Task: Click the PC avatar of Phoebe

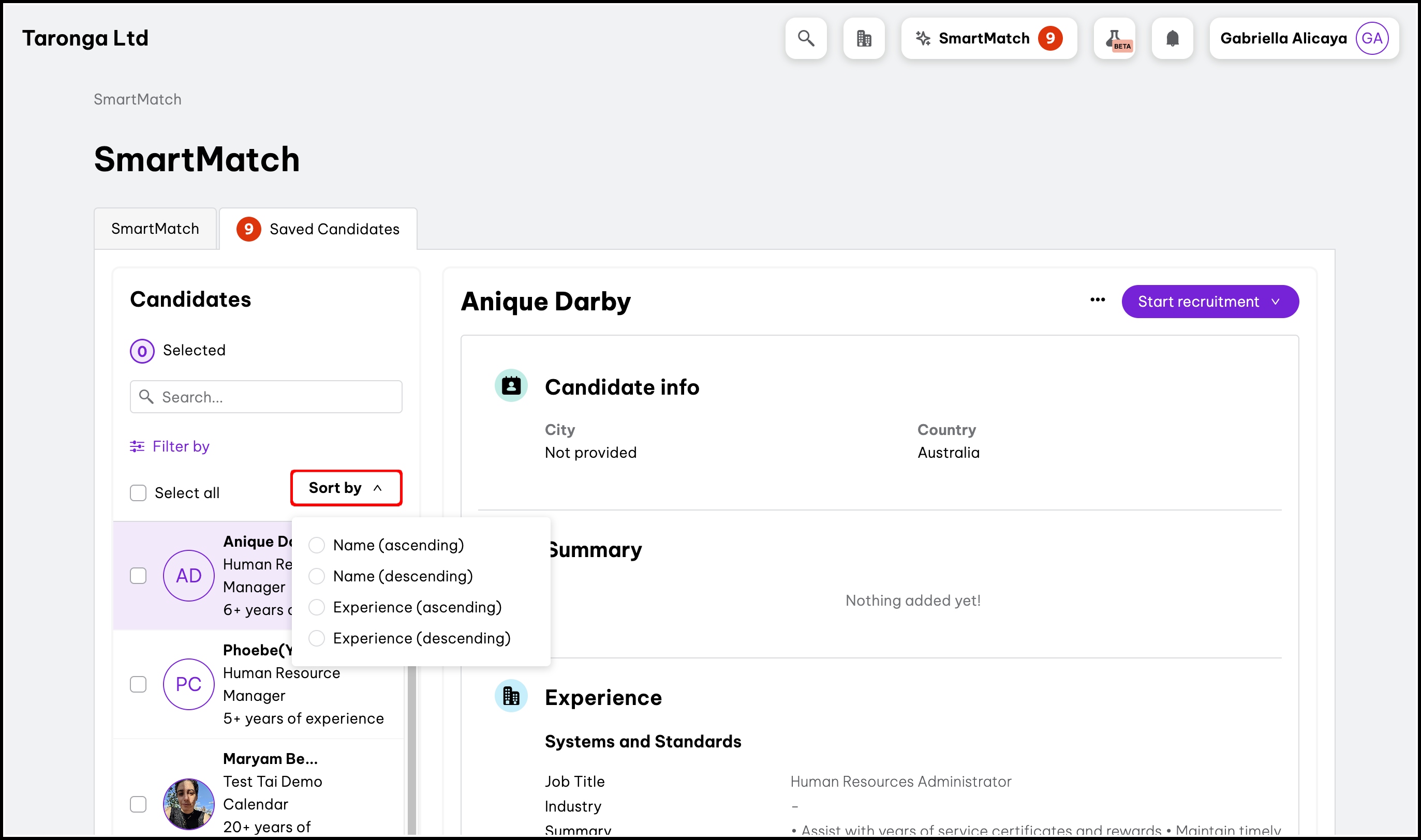Action: pos(188,684)
